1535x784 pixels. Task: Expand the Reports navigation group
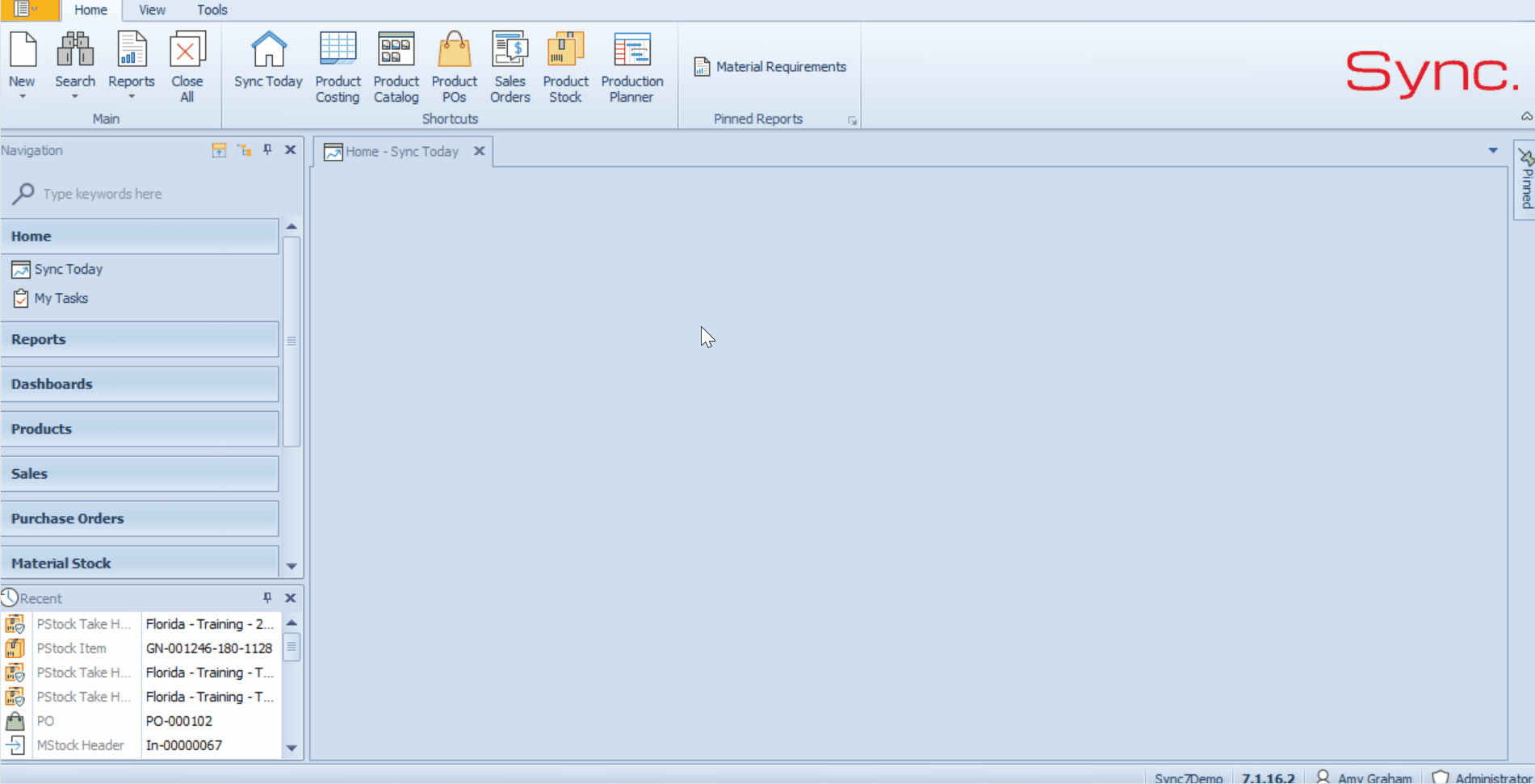click(140, 340)
